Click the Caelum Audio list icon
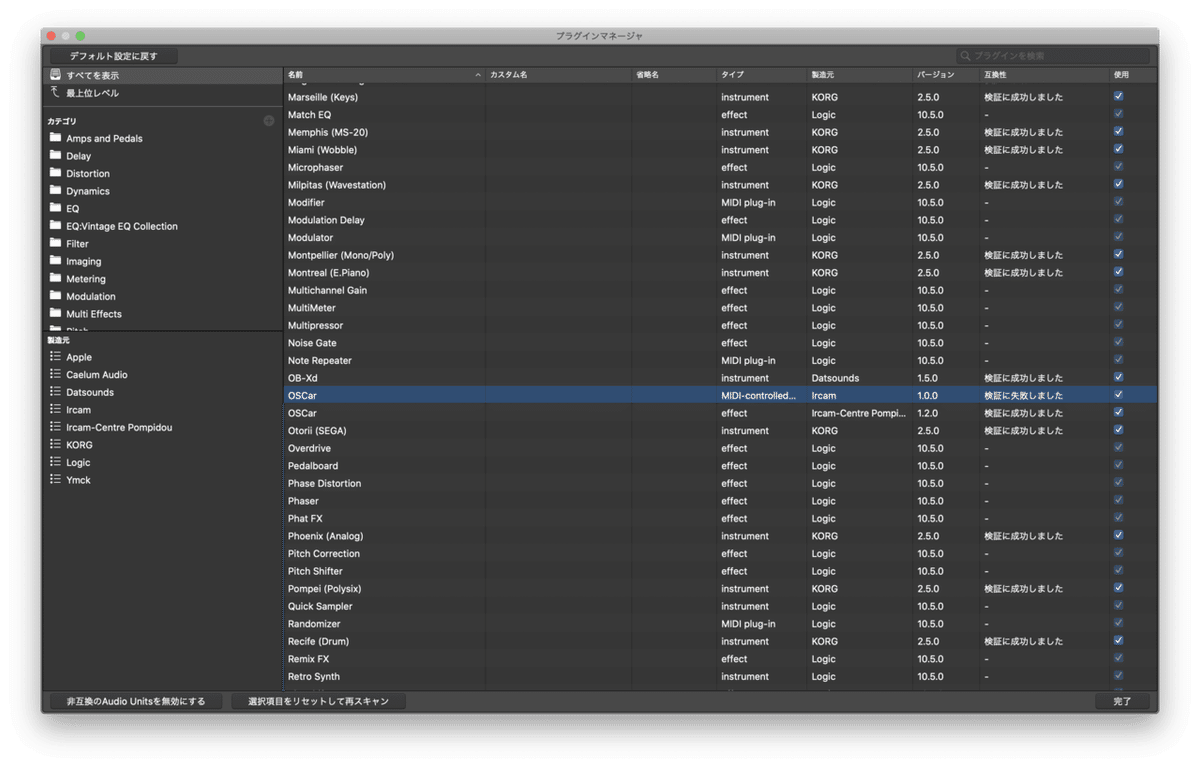Screen dimensions: 1200x768 tap(56, 374)
